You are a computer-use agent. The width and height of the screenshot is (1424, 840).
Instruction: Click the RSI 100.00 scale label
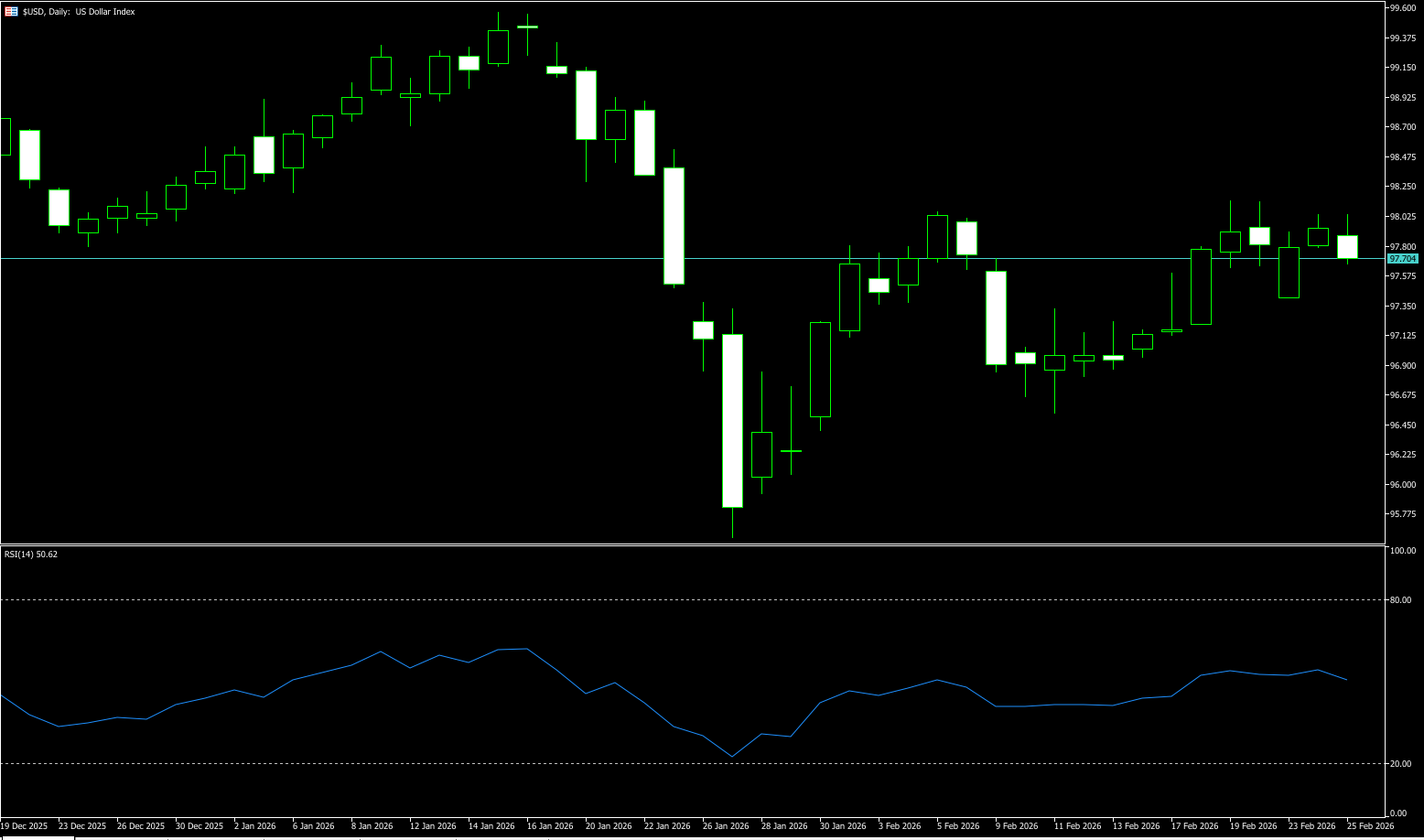click(1402, 551)
